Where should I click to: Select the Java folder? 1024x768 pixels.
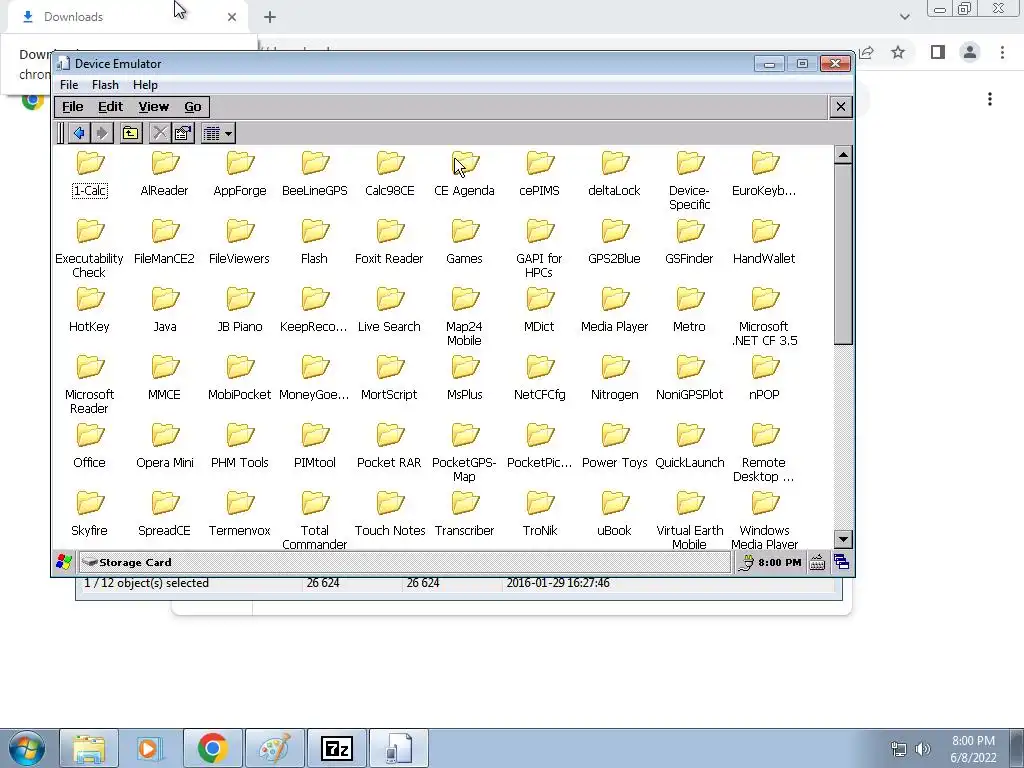point(165,310)
